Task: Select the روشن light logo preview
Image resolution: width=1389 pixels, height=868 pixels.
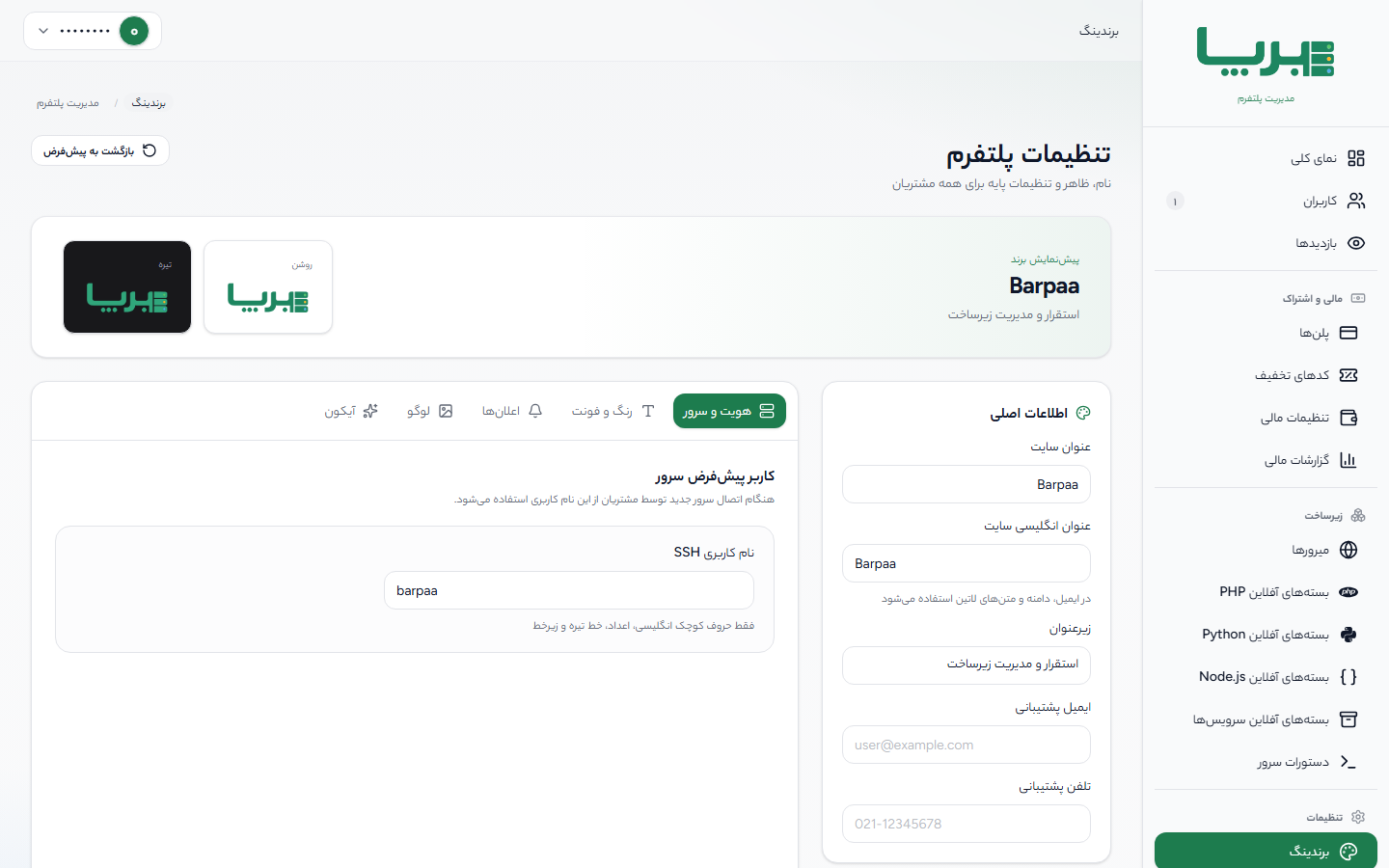Action: pos(268,287)
